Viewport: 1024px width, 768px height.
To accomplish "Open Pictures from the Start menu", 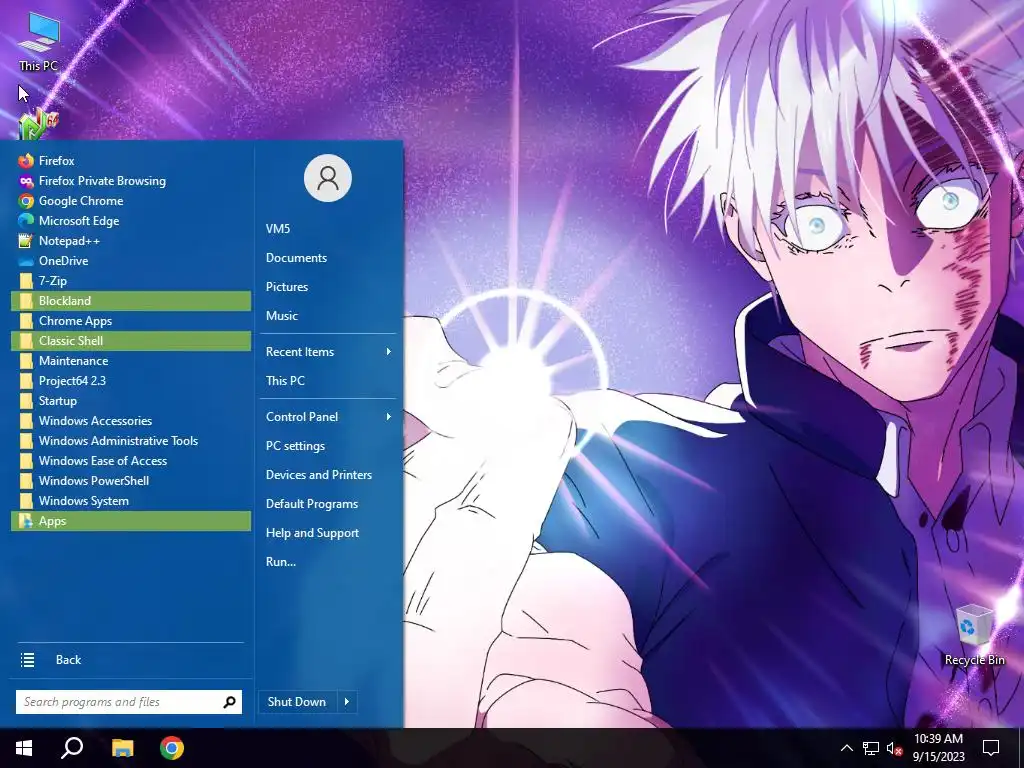I will tap(328, 287).
